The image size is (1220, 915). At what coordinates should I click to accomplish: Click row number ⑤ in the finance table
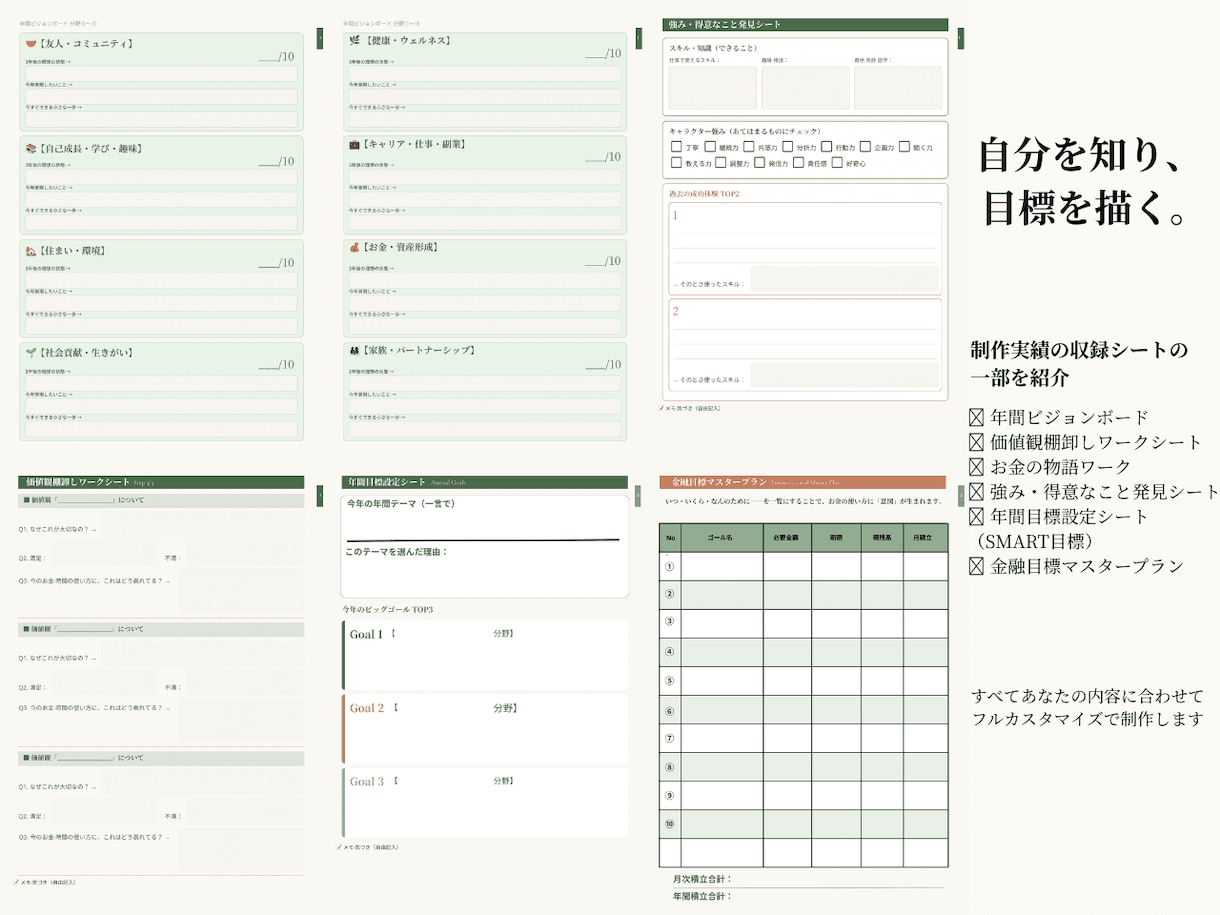click(x=670, y=681)
